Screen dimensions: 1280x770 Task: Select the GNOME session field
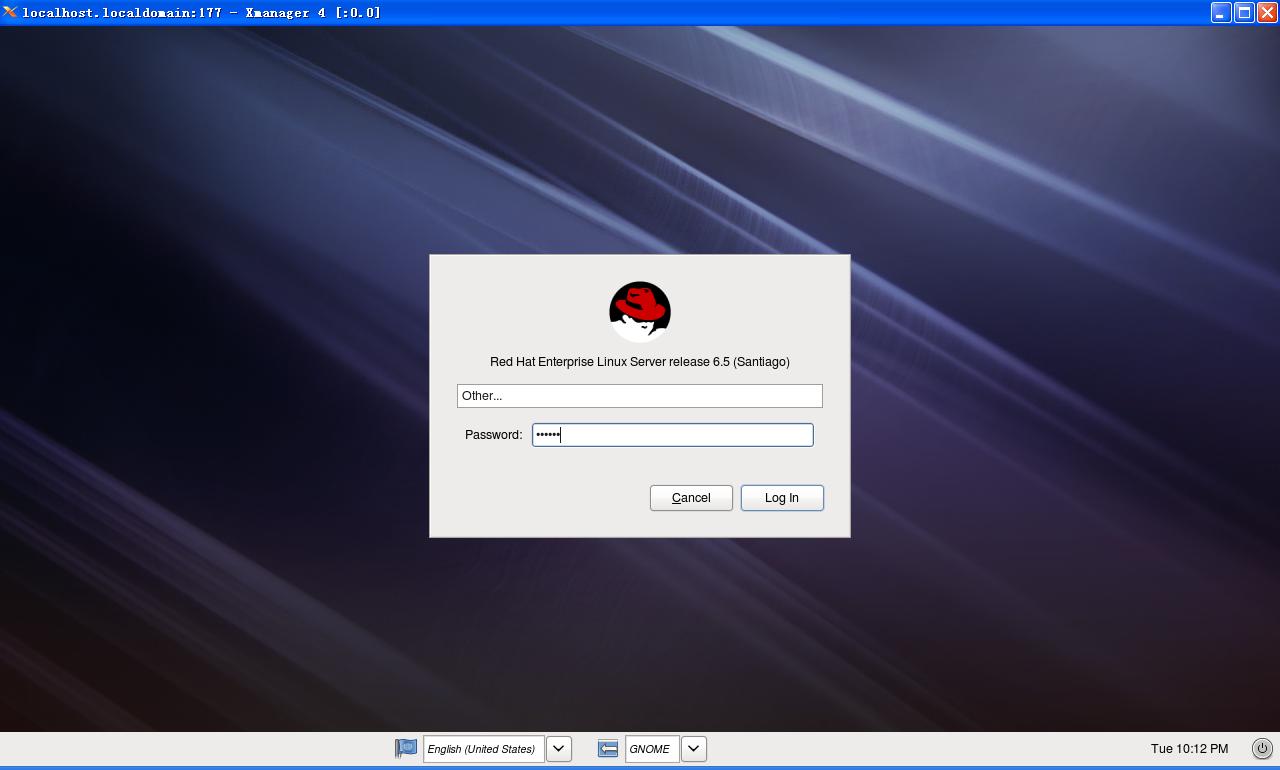[652, 748]
